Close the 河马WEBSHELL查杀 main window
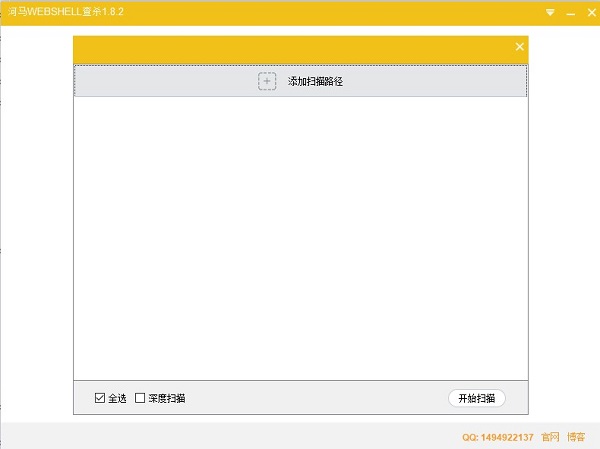The height and width of the screenshot is (449, 600). pos(592,13)
